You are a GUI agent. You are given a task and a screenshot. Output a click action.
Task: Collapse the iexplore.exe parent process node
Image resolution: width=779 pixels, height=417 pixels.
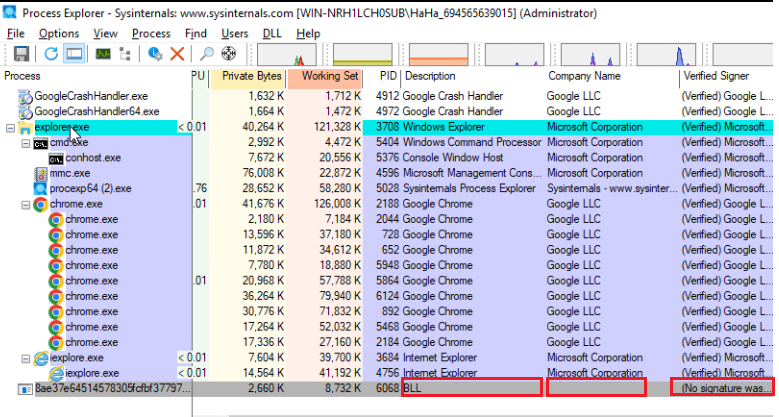click(x=26, y=358)
